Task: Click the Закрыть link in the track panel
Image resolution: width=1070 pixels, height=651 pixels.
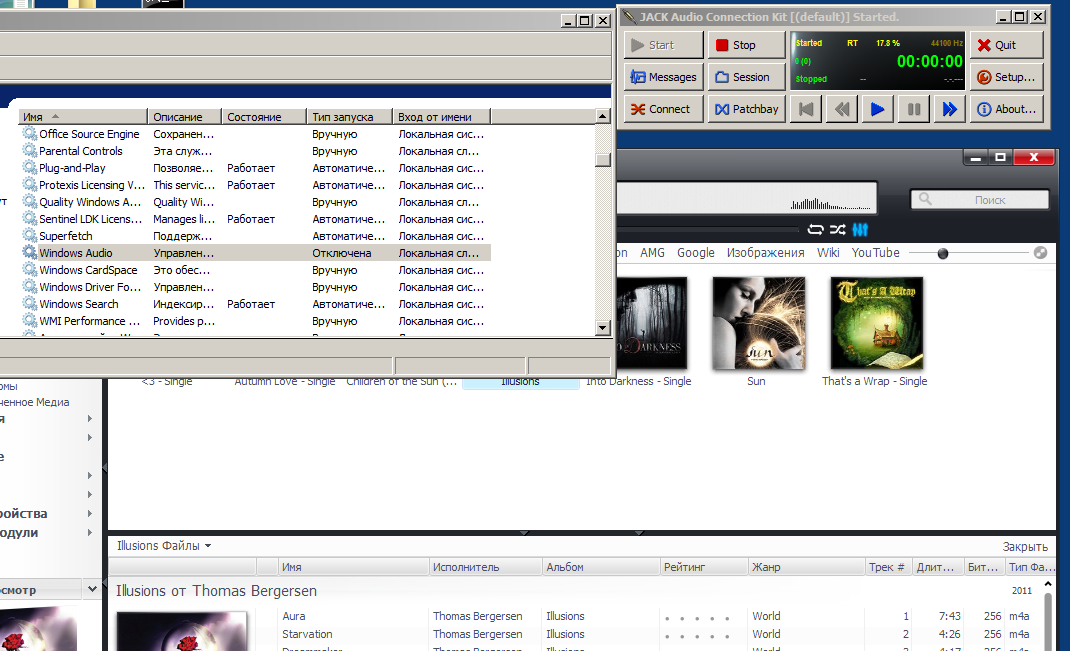Action: pyautogui.click(x=1025, y=547)
